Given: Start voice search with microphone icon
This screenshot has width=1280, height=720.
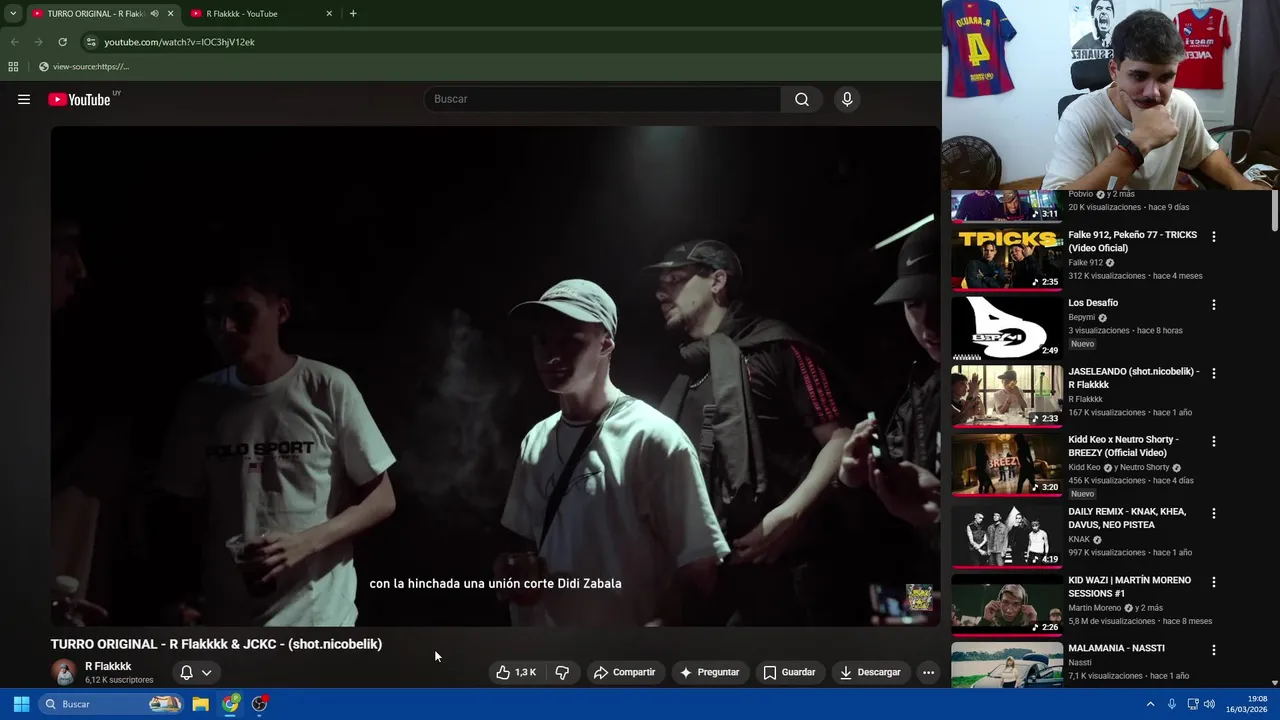Looking at the screenshot, I should coord(847,99).
